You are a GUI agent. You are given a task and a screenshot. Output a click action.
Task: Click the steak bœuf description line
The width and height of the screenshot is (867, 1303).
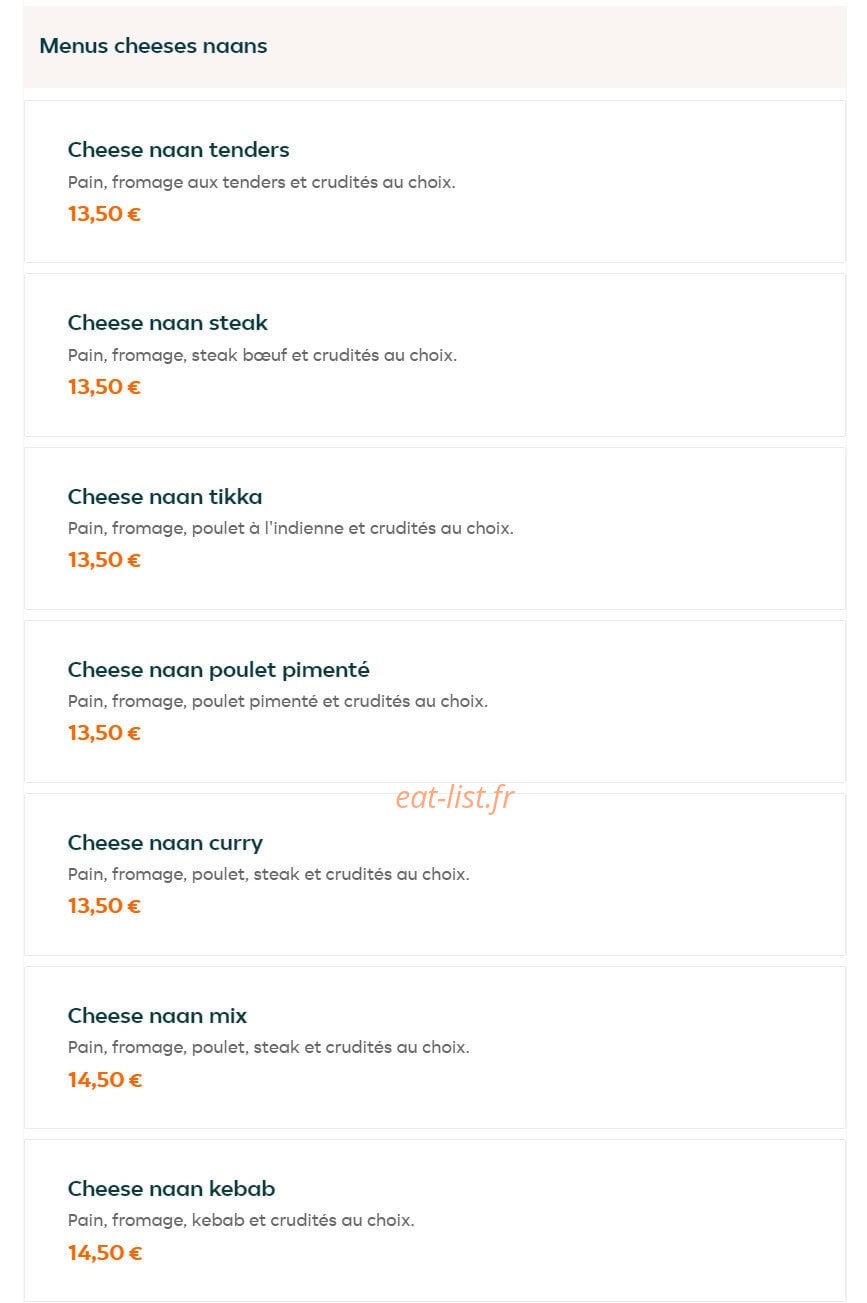click(x=262, y=355)
